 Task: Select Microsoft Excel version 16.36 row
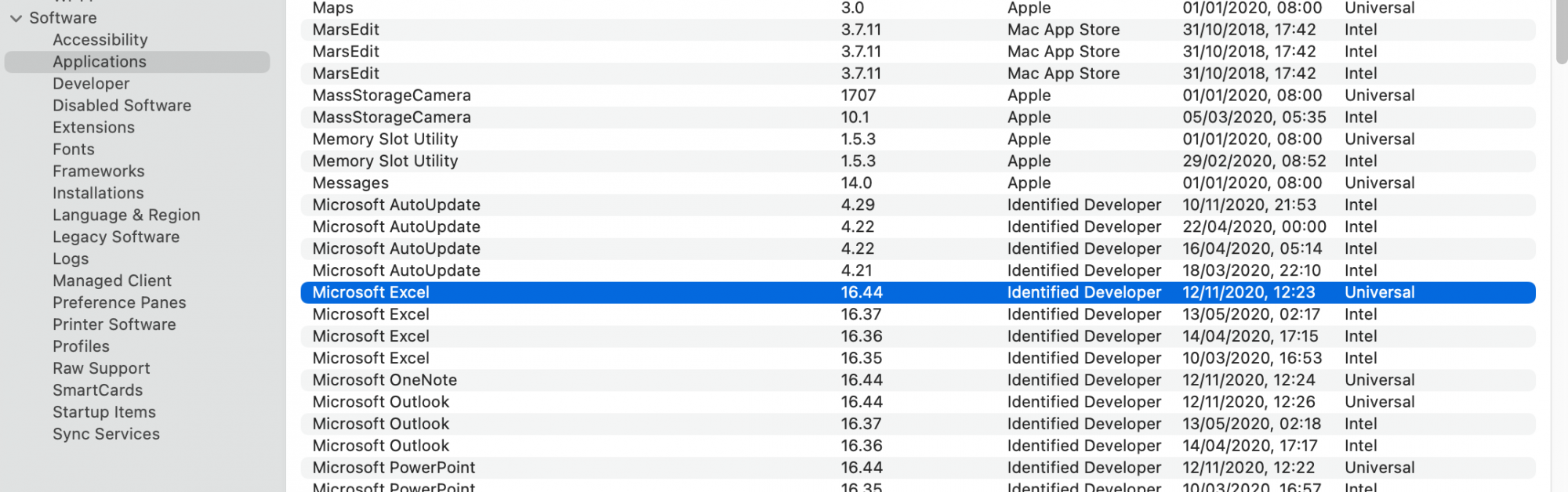pos(918,337)
